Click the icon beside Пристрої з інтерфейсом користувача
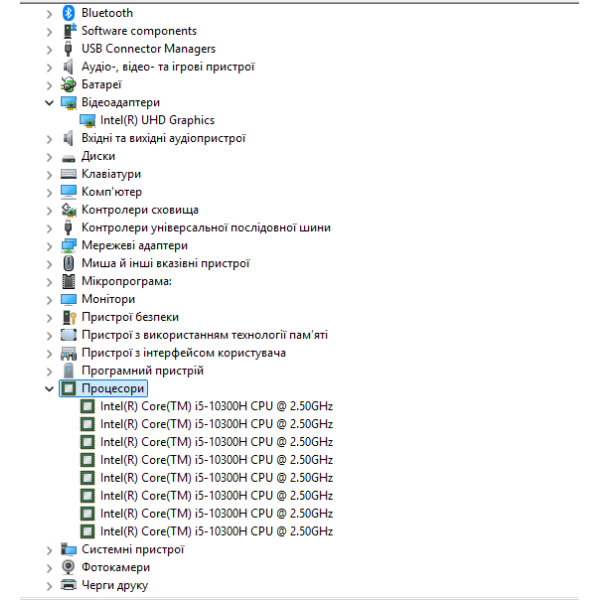This screenshot has width=600, height=600. click(68, 353)
